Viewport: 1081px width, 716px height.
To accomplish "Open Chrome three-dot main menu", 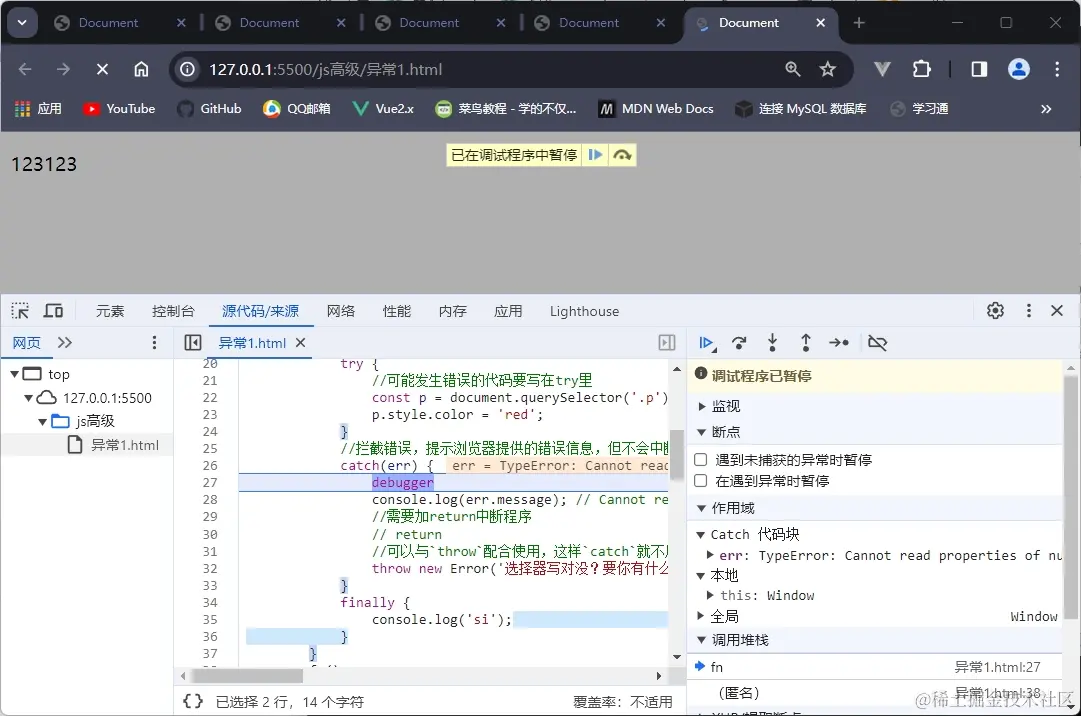I will [1057, 69].
